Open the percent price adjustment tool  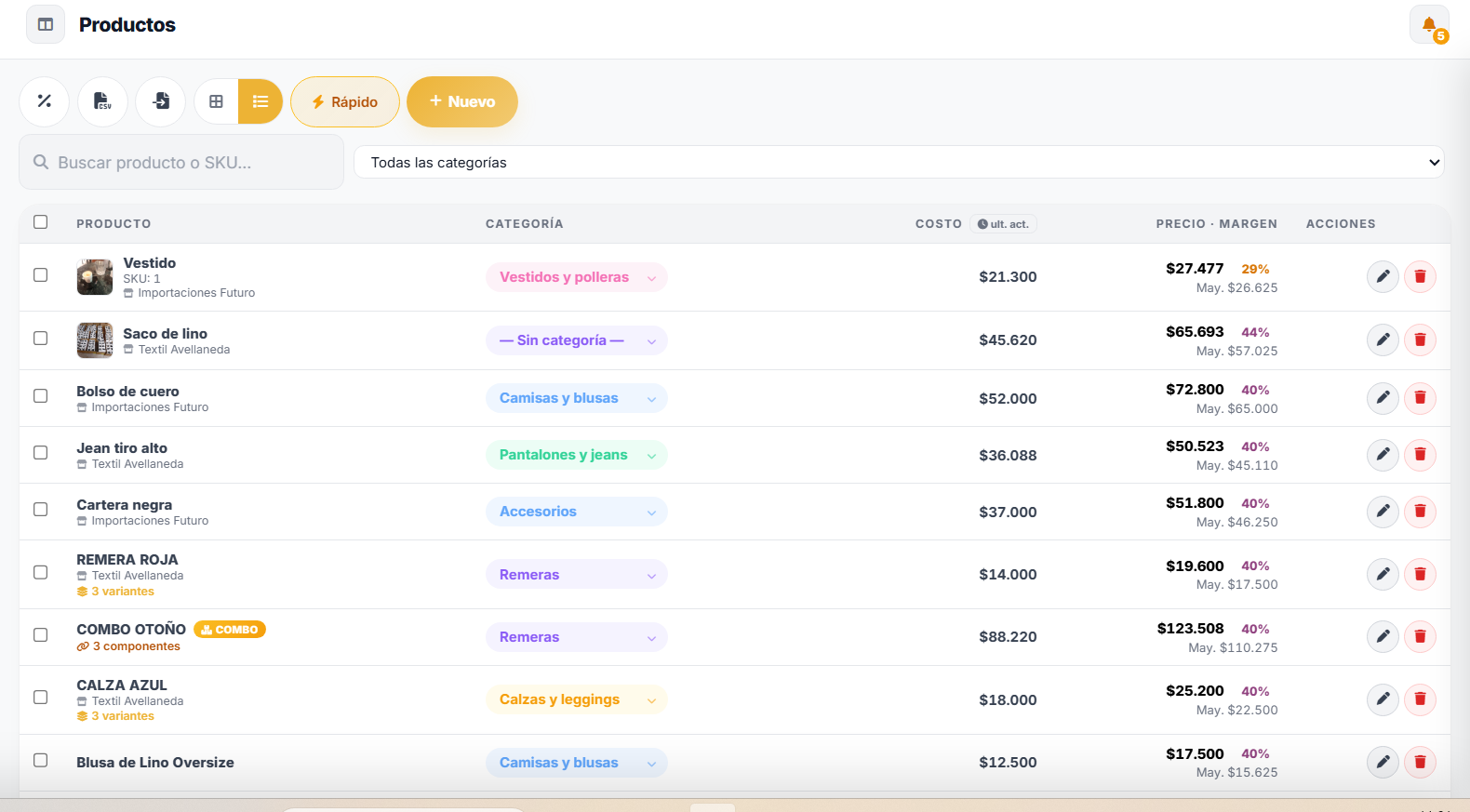point(45,101)
